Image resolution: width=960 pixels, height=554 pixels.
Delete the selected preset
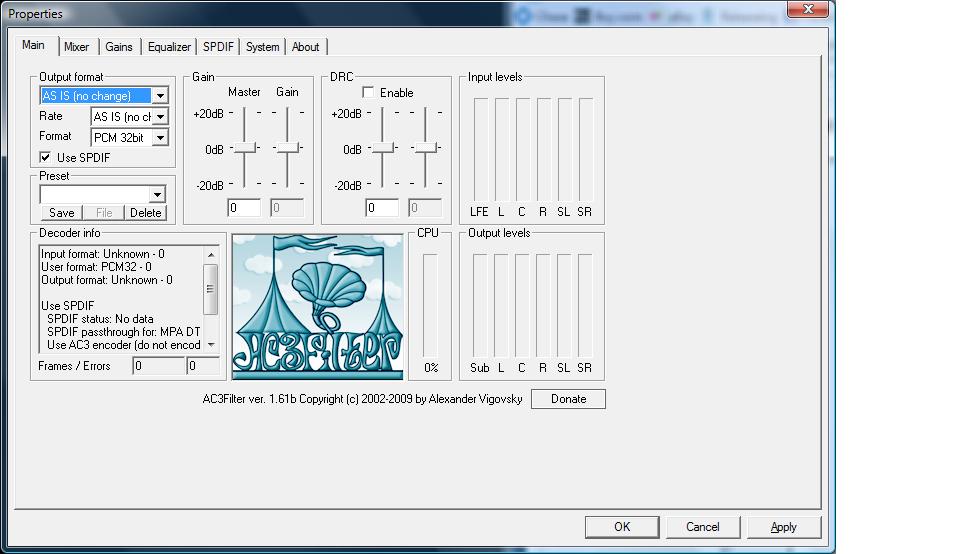coord(145,212)
